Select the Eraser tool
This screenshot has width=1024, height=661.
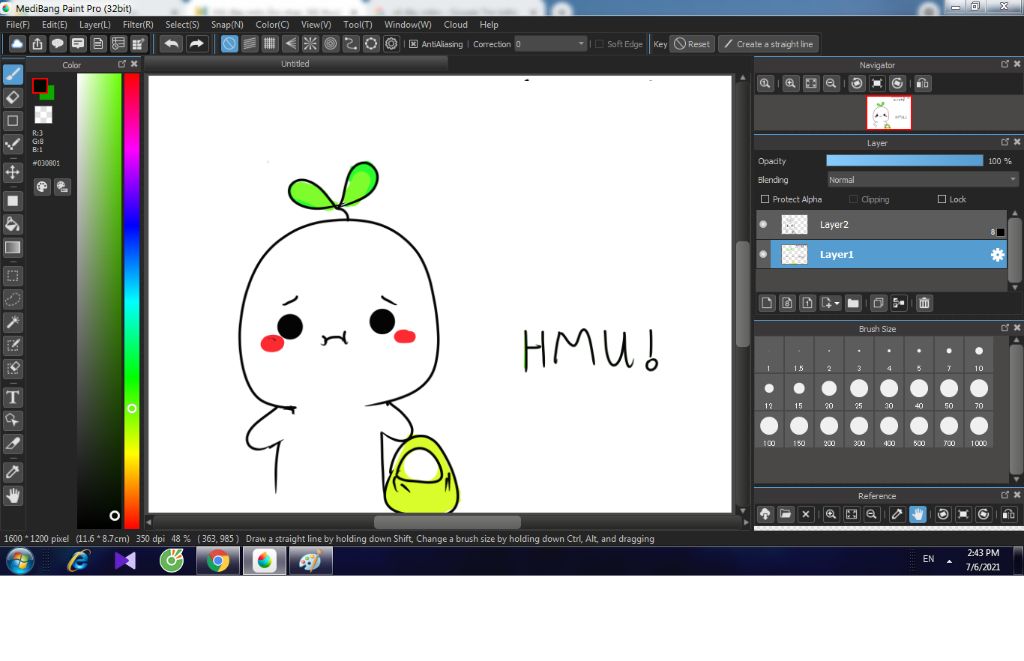tap(12, 97)
